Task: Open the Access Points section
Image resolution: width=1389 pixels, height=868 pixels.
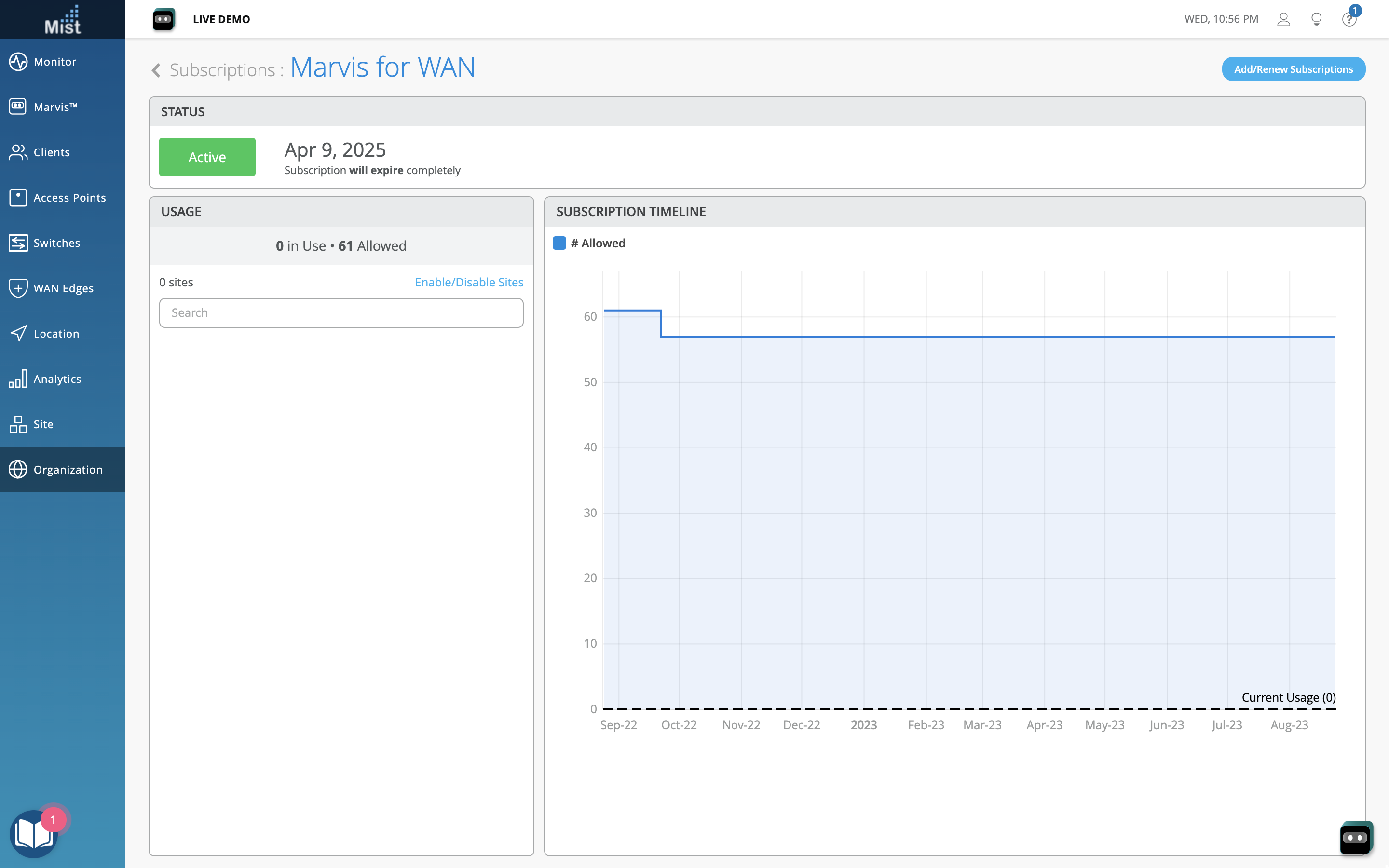Action: [69, 198]
